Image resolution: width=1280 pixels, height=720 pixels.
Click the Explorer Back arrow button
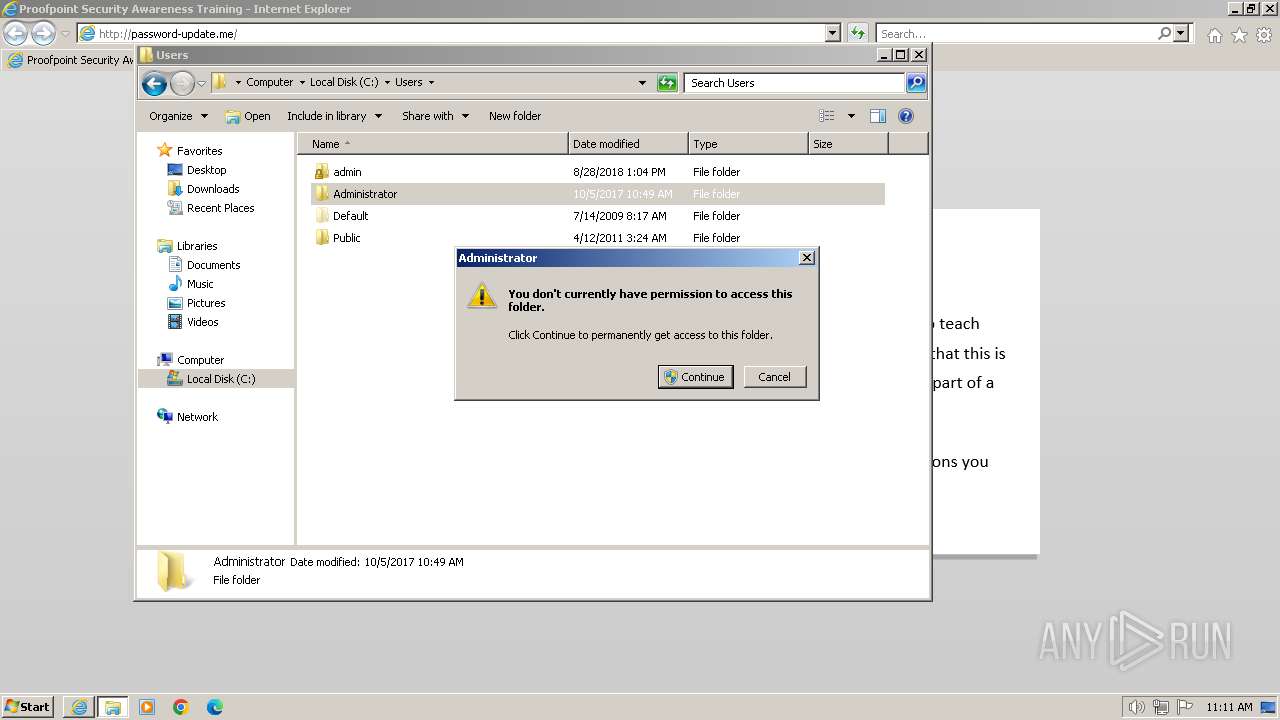point(154,83)
